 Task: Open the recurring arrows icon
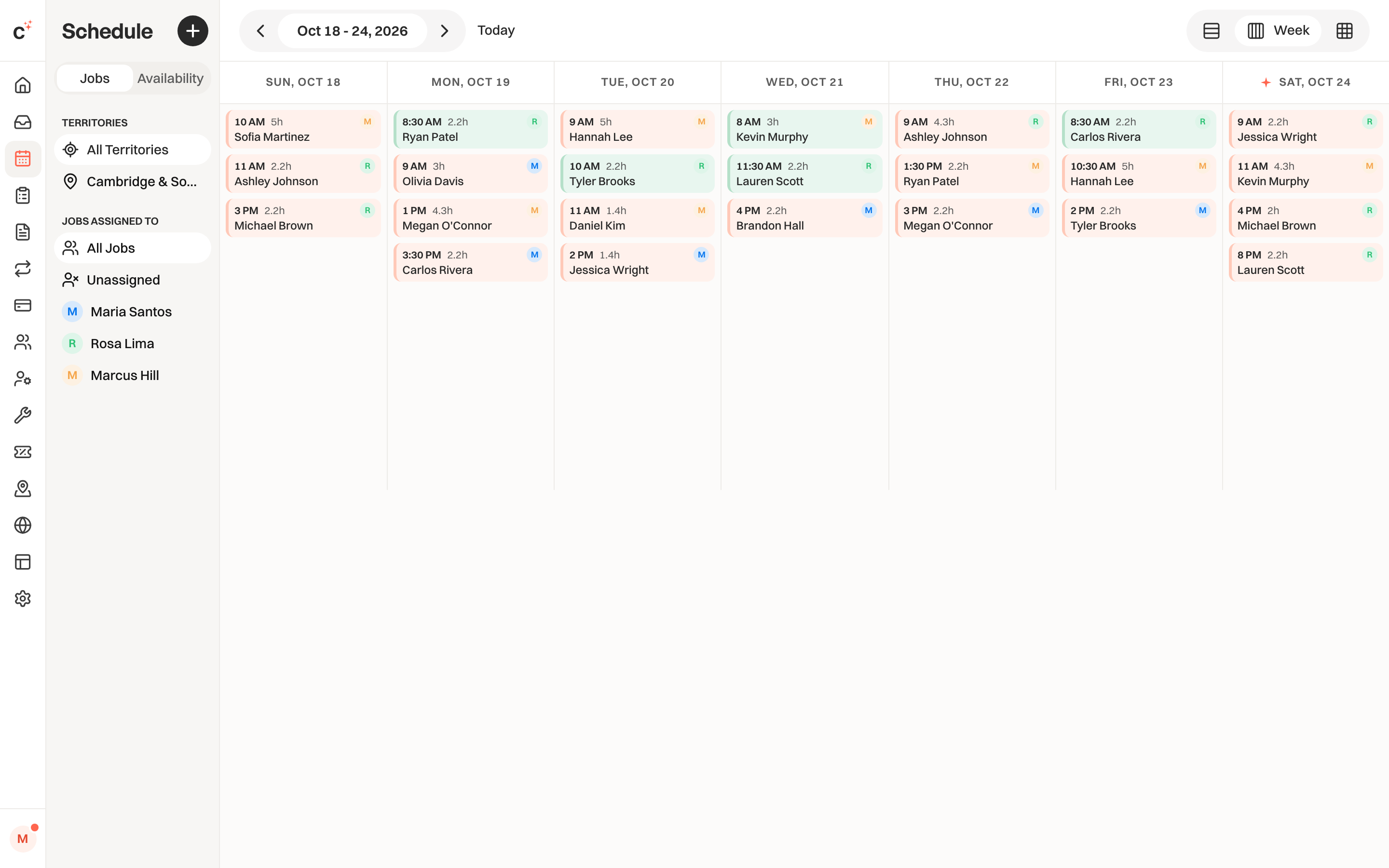22,269
